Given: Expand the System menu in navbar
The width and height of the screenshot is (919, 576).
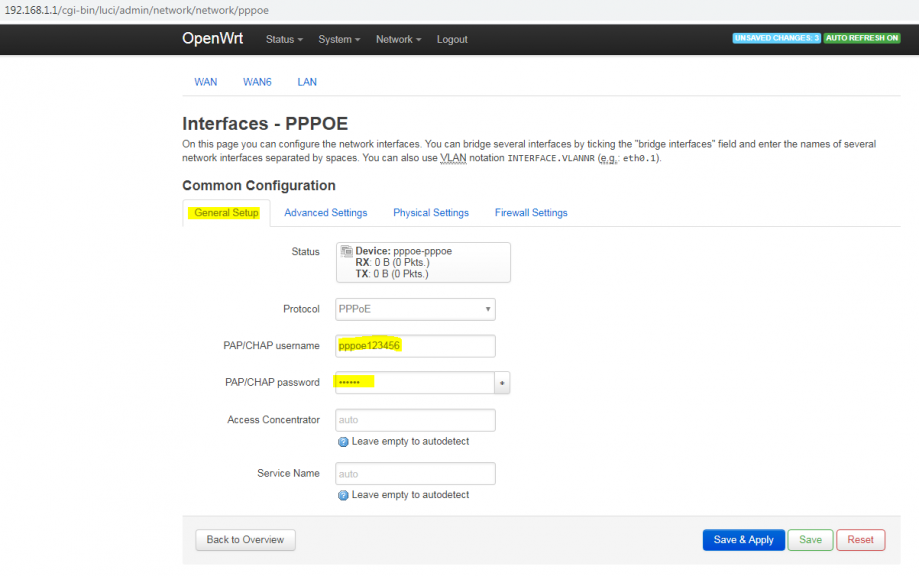Looking at the screenshot, I should [x=340, y=39].
